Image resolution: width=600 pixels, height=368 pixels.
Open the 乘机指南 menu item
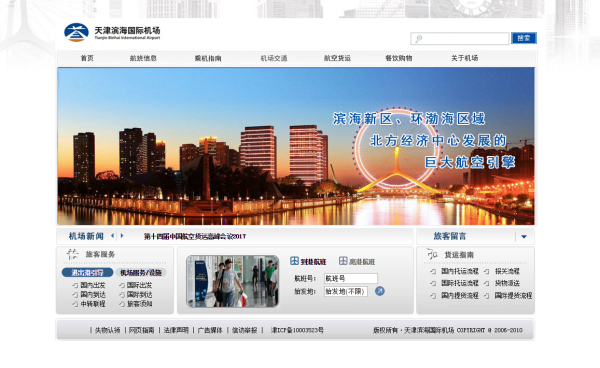coord(208,59)
